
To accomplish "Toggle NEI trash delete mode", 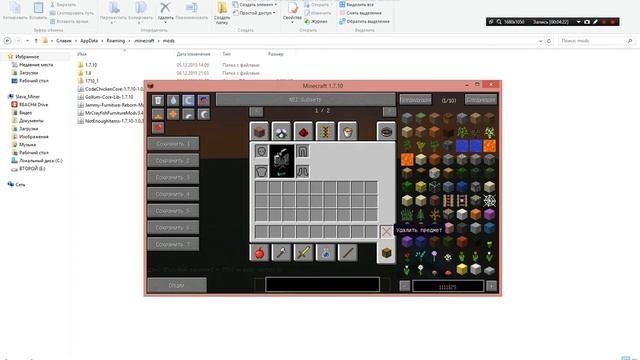I will [158, 100].
